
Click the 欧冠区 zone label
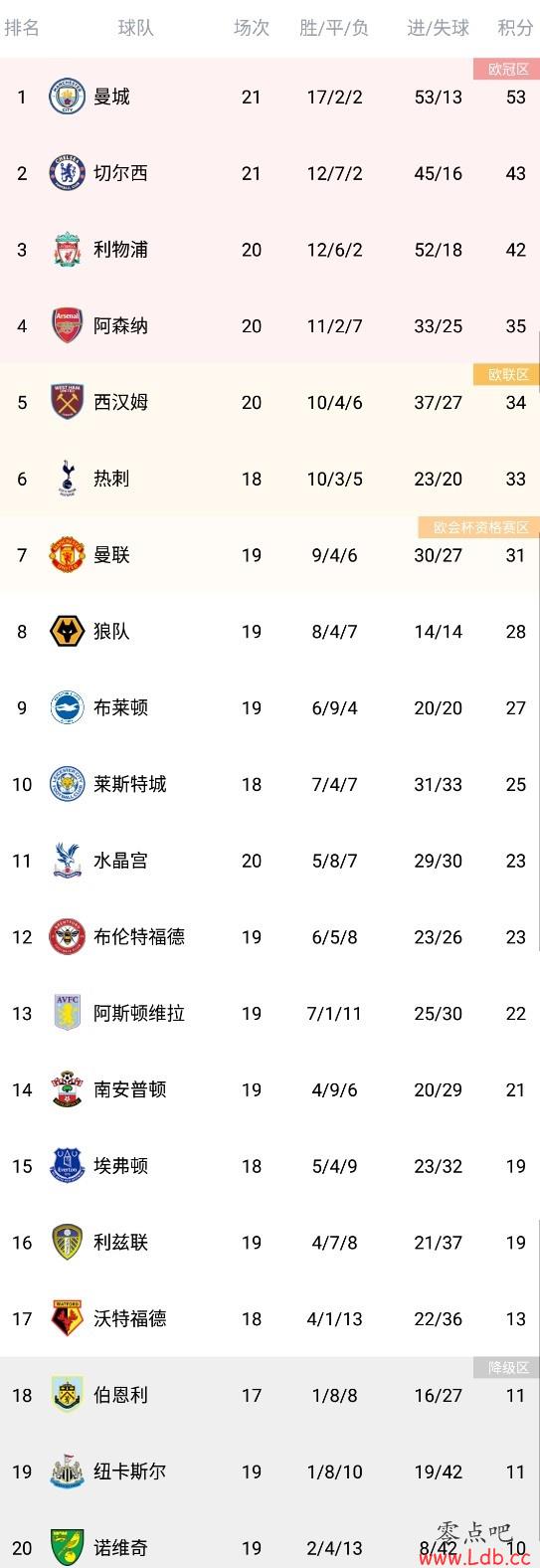pos(507,69)
